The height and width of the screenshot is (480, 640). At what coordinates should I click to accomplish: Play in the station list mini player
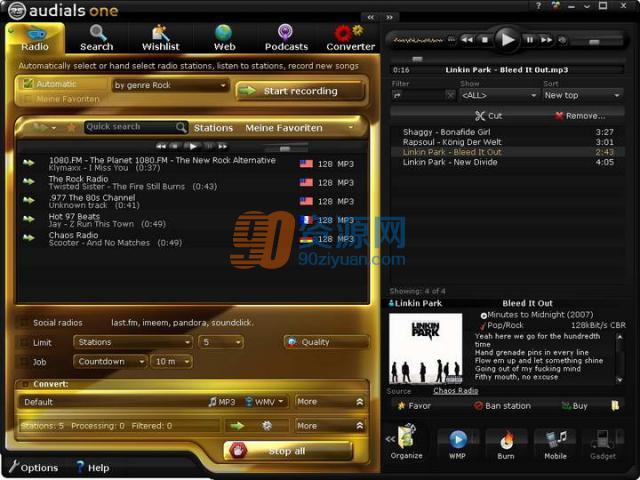[193, 146]
